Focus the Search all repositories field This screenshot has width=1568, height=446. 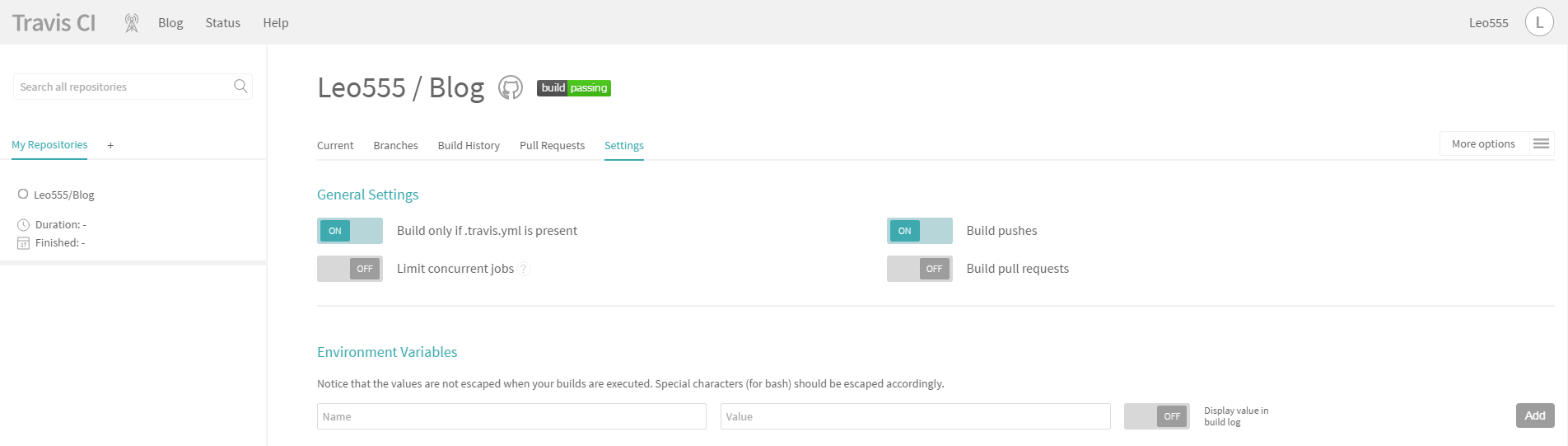[133, 87]
